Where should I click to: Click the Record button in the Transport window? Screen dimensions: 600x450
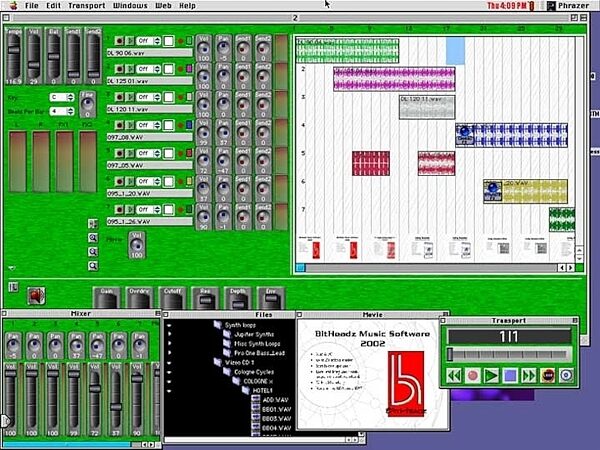point(473,375)
